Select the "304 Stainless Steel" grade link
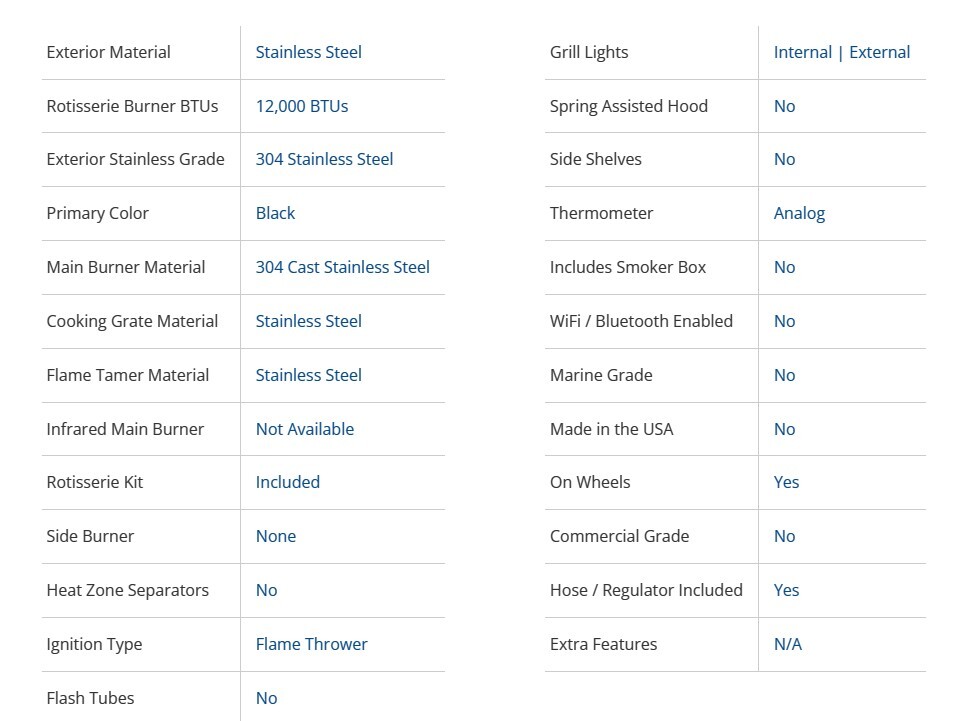954x721 pixels. pos(324,159)
